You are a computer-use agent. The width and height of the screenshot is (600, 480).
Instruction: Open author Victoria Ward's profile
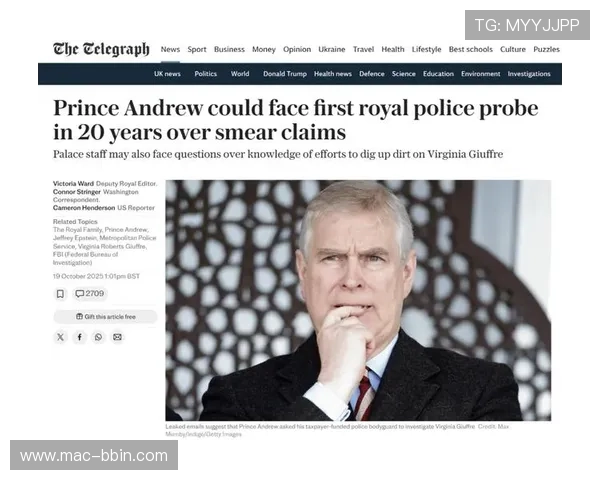[x=73, y=184]
